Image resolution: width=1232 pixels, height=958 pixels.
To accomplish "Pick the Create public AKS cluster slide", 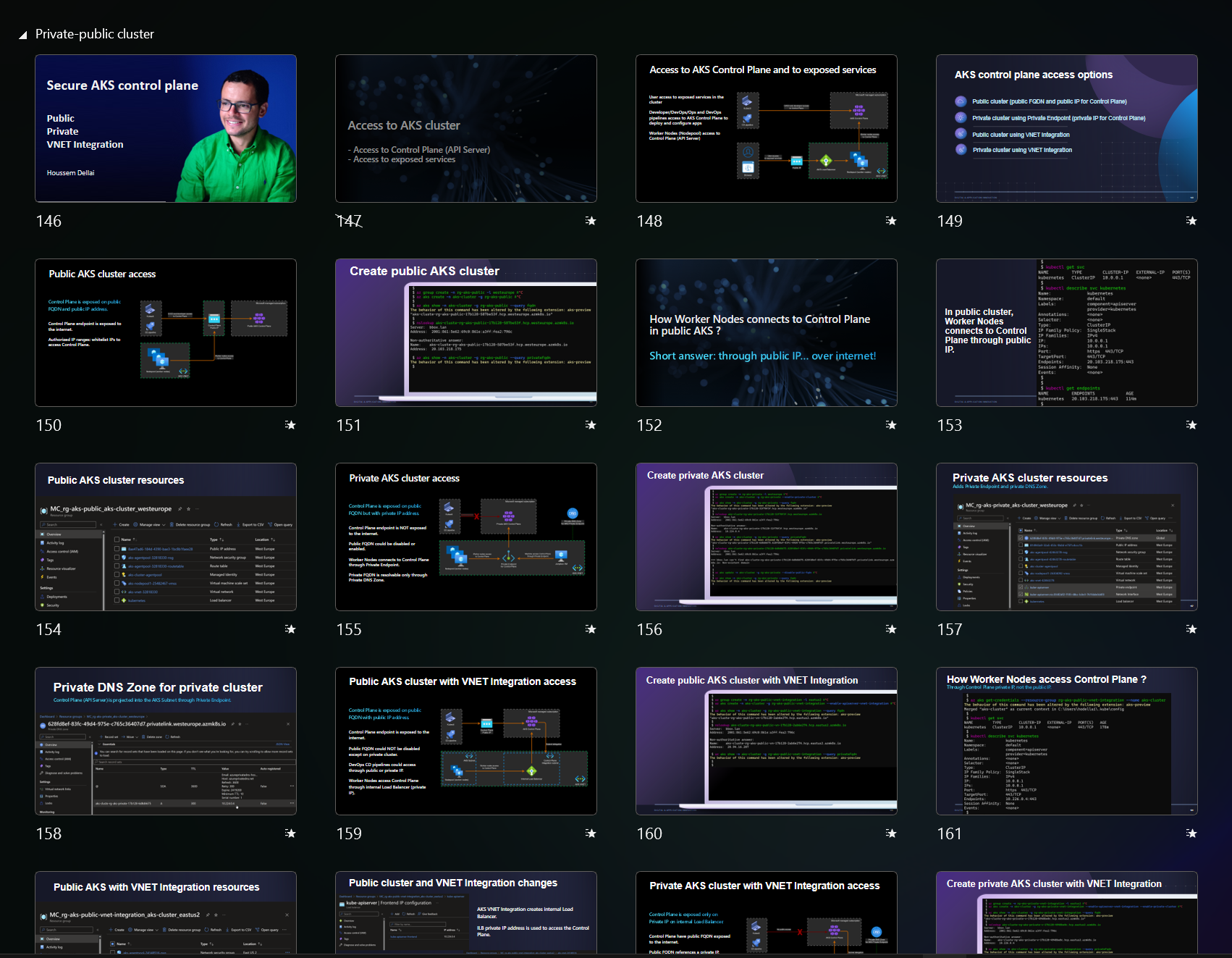I will click(466, 332).
